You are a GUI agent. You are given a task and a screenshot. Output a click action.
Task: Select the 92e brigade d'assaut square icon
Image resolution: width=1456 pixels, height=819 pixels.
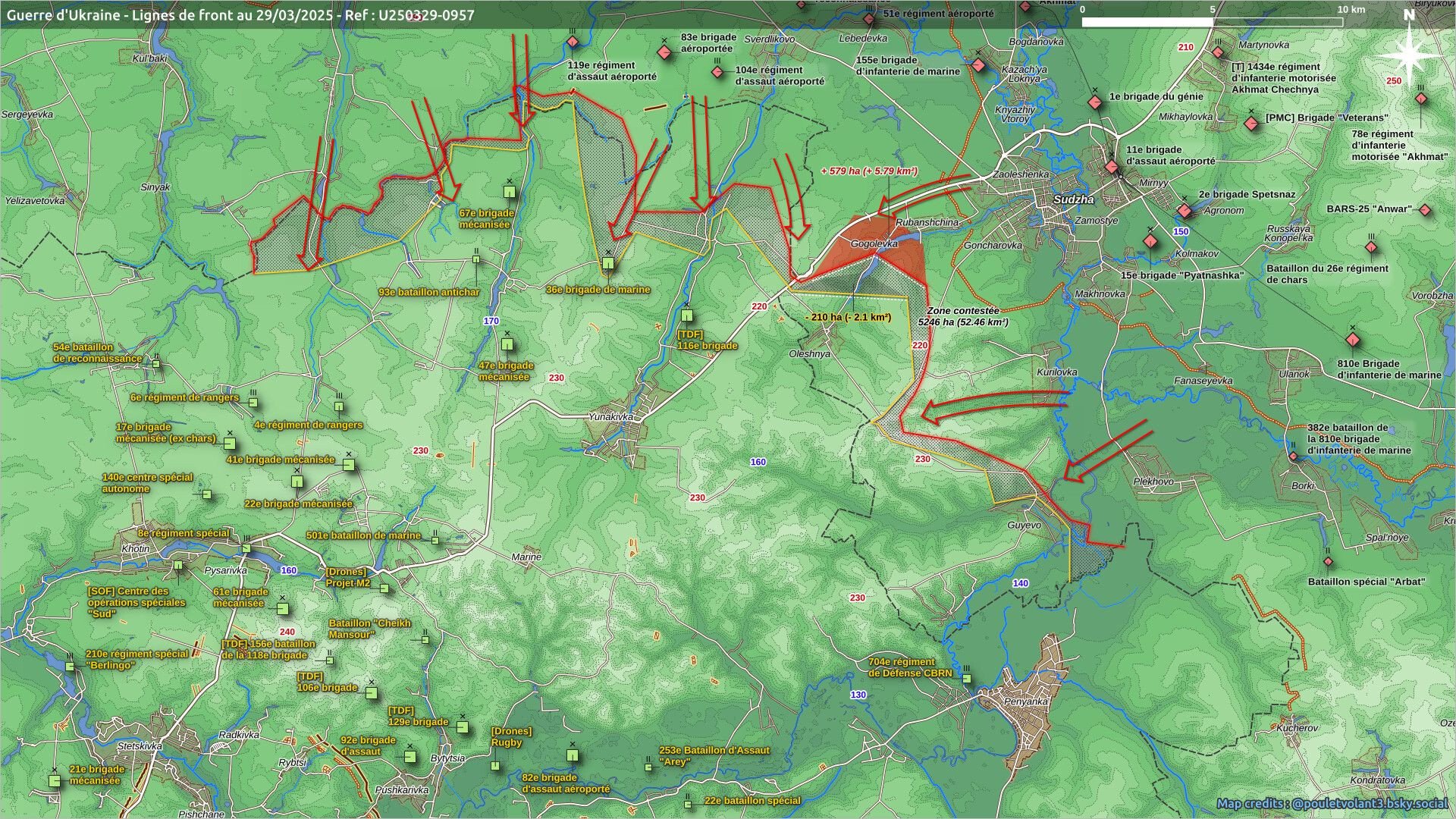pyautogui.click(x=409, y=756)
